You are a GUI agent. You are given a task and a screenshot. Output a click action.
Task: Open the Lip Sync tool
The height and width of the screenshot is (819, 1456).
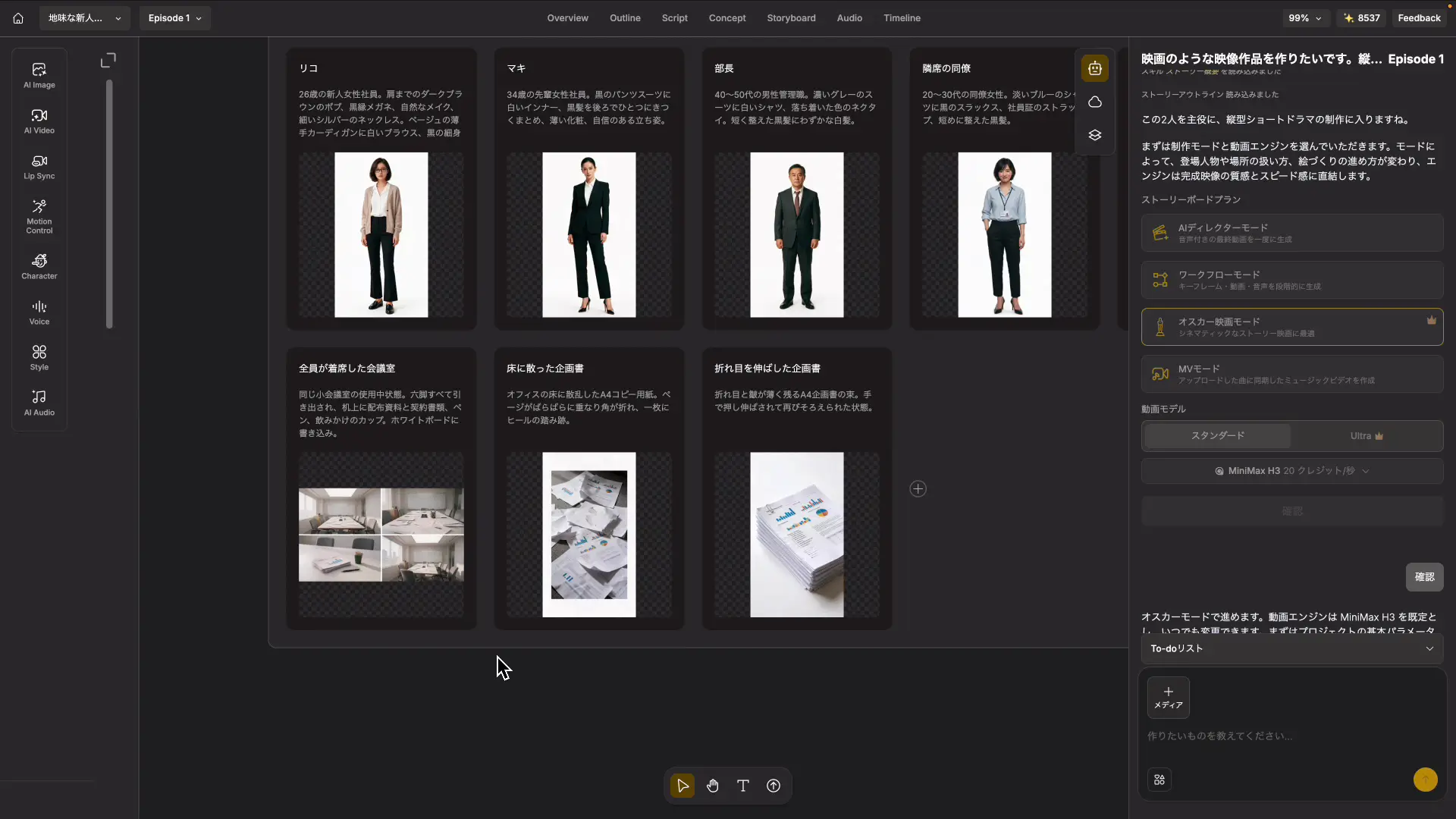[39, 167]
